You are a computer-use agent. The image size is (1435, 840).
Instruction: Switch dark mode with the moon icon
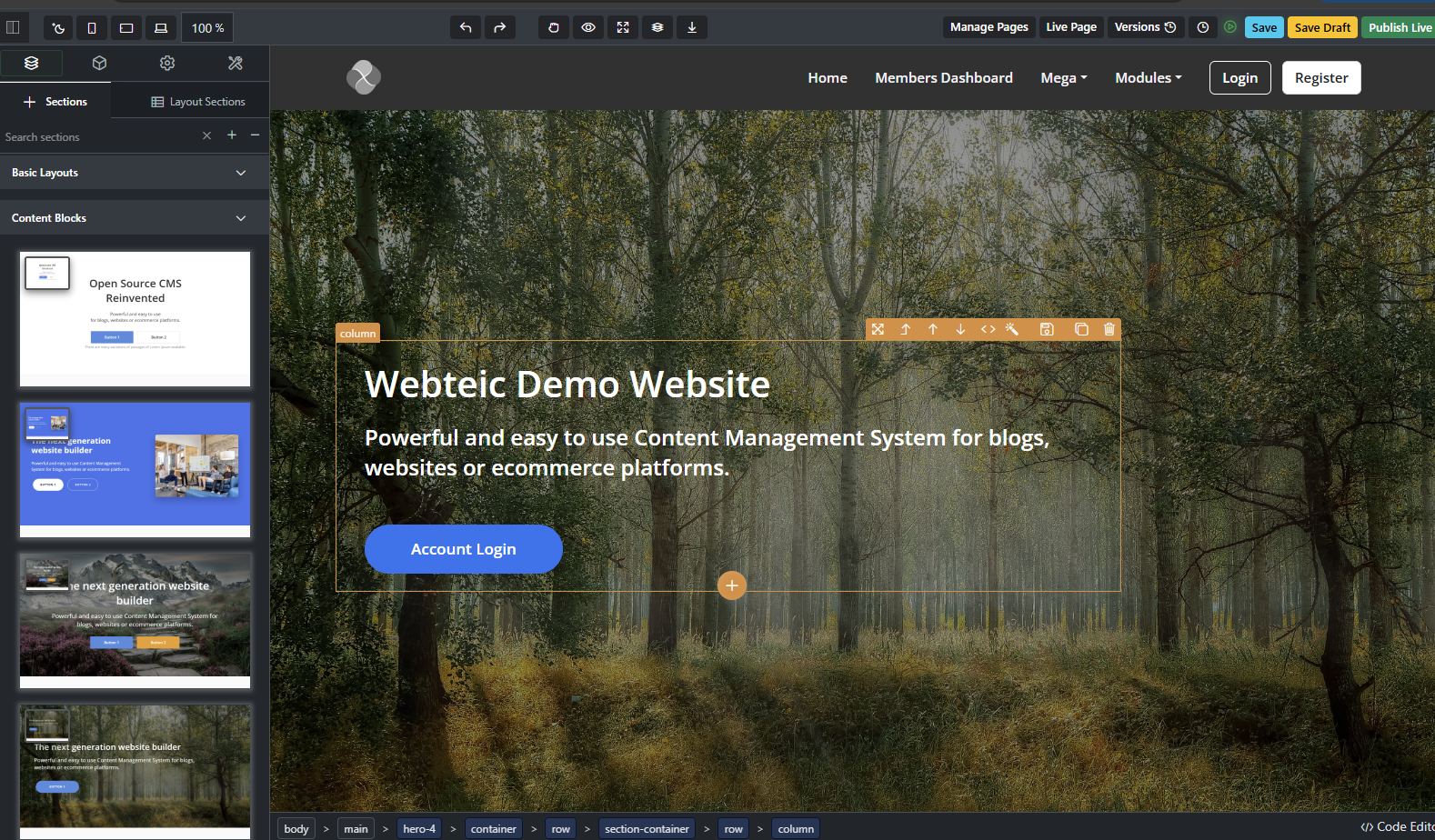[x=58, y=27]
